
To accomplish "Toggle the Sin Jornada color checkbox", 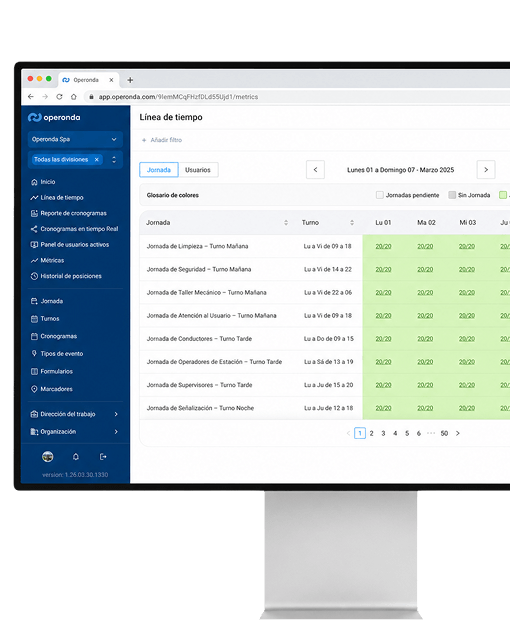I will coord(452,195).
